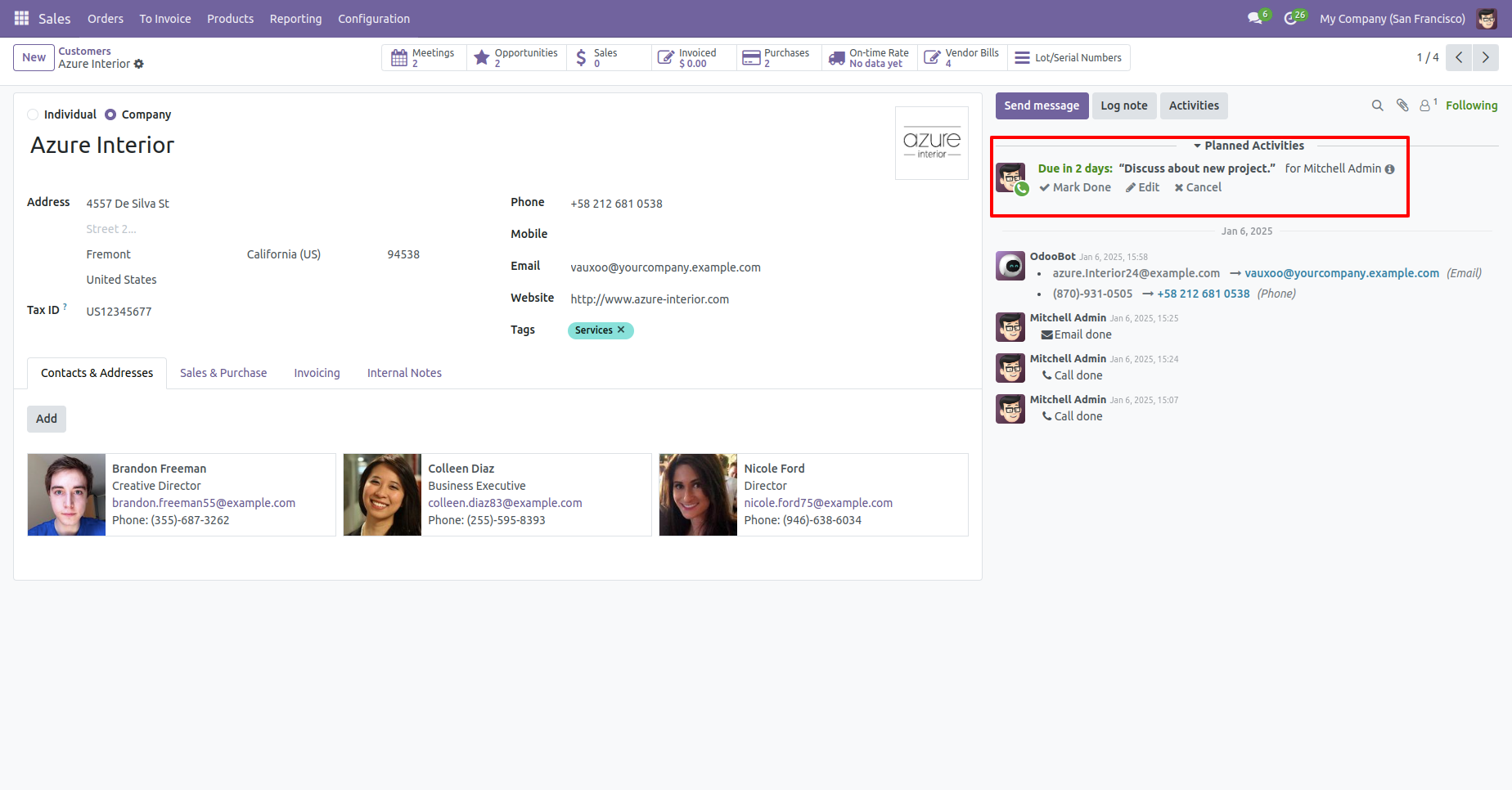Click the user avatar in top bar
The width and height of the screenshot is (1512, 790).
point(1487,18)
